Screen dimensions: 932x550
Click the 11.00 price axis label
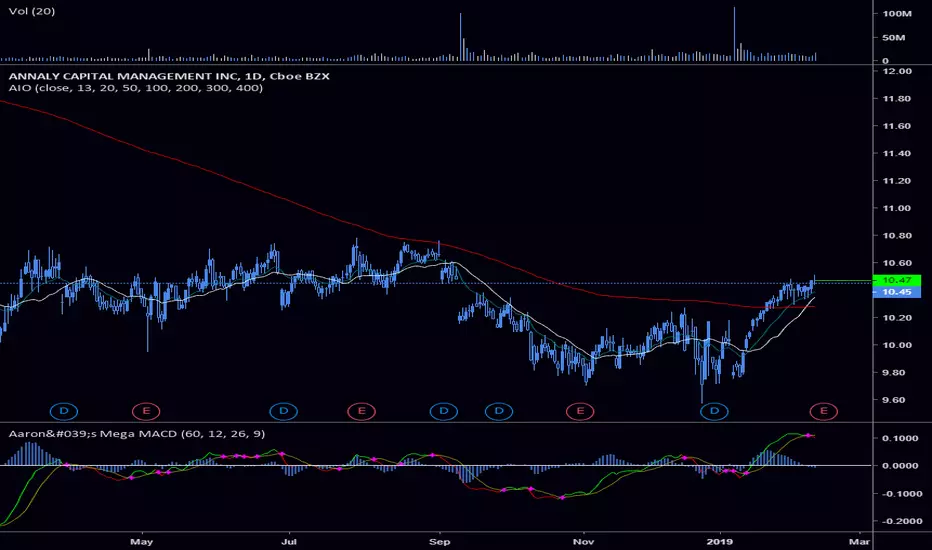(x=897, y=208)
